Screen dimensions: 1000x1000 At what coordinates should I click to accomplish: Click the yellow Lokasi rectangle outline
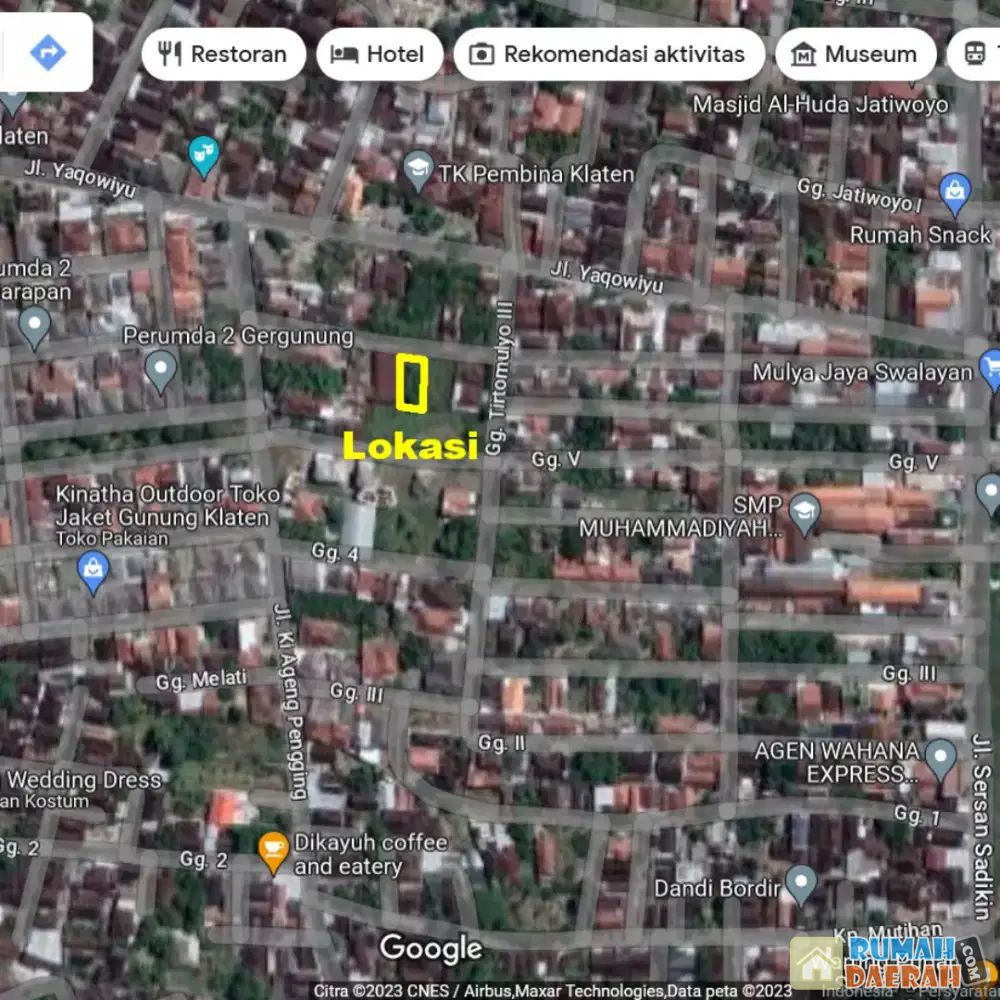[x=412, y=383]
